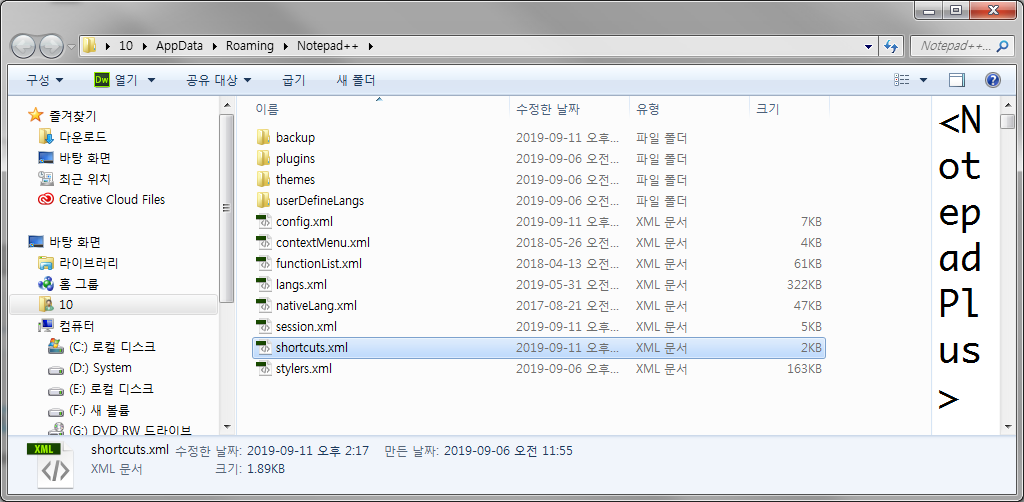Click the change view icon in toolbar
This screenshot has width=1024, height=502.
point(902,80)
